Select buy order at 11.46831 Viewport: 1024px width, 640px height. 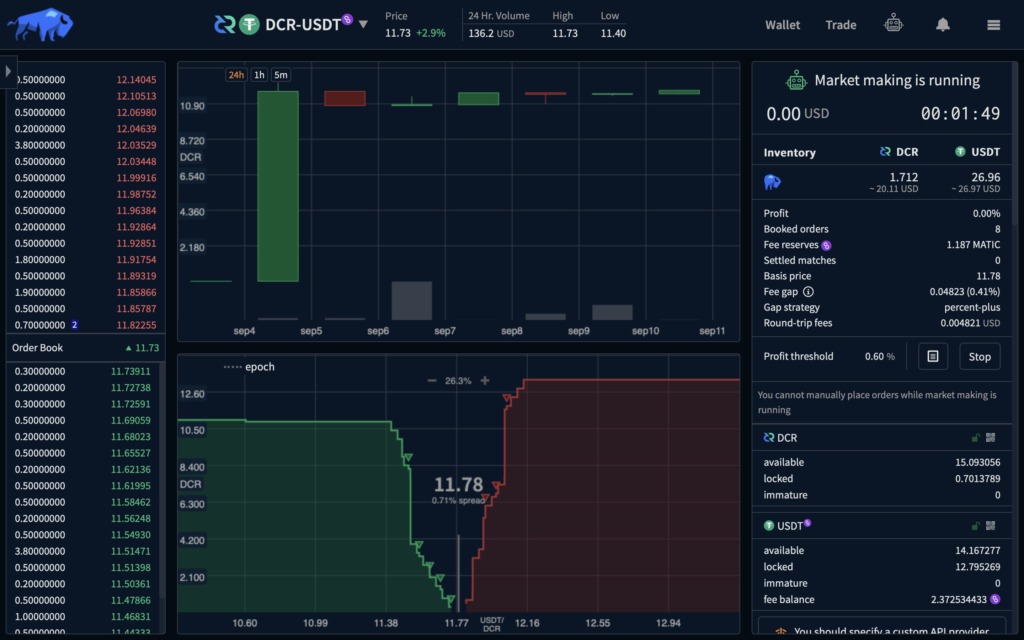tap(85, 616)
